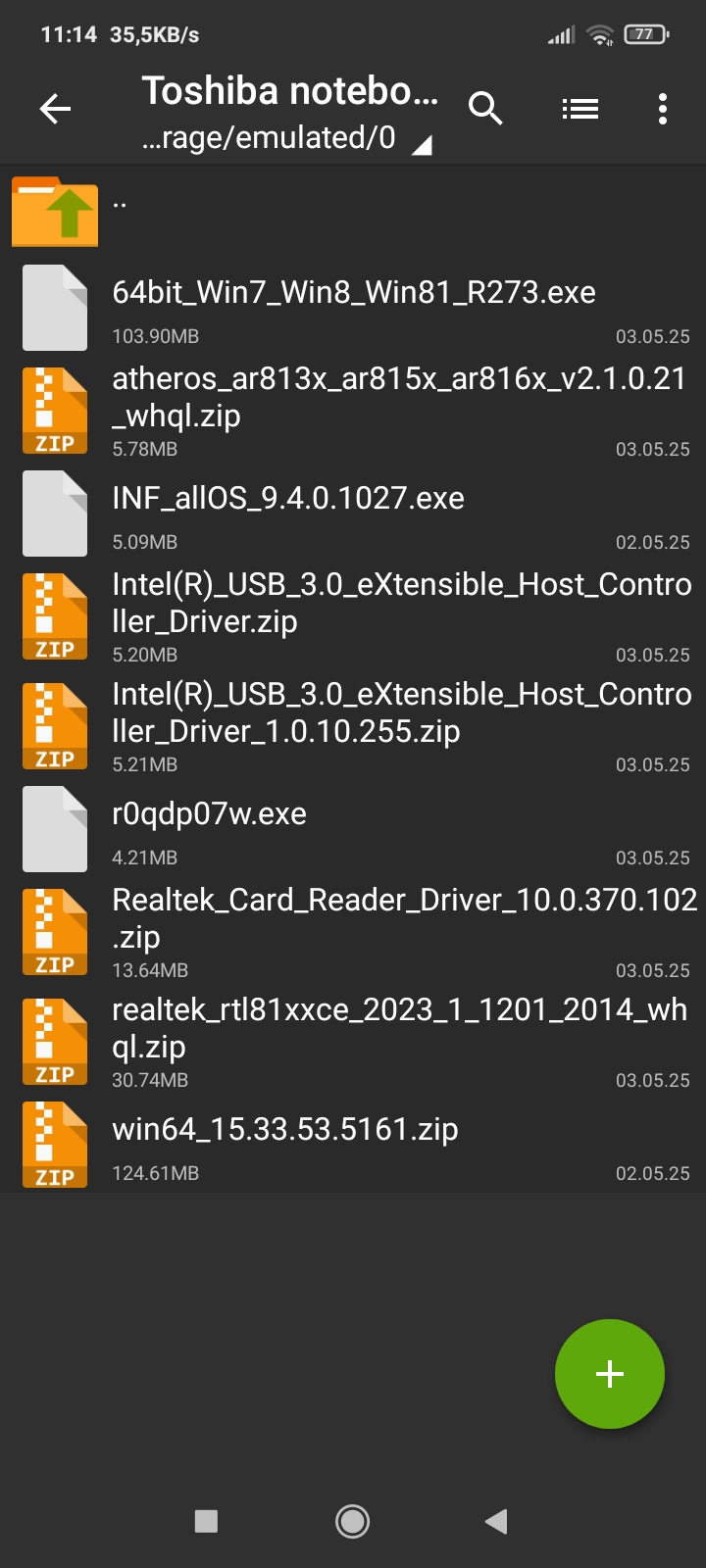Tap ZIP icon of atheros_ar813x archive
The width and height of the screenshot is (706, 1568).
coord(55,411)
